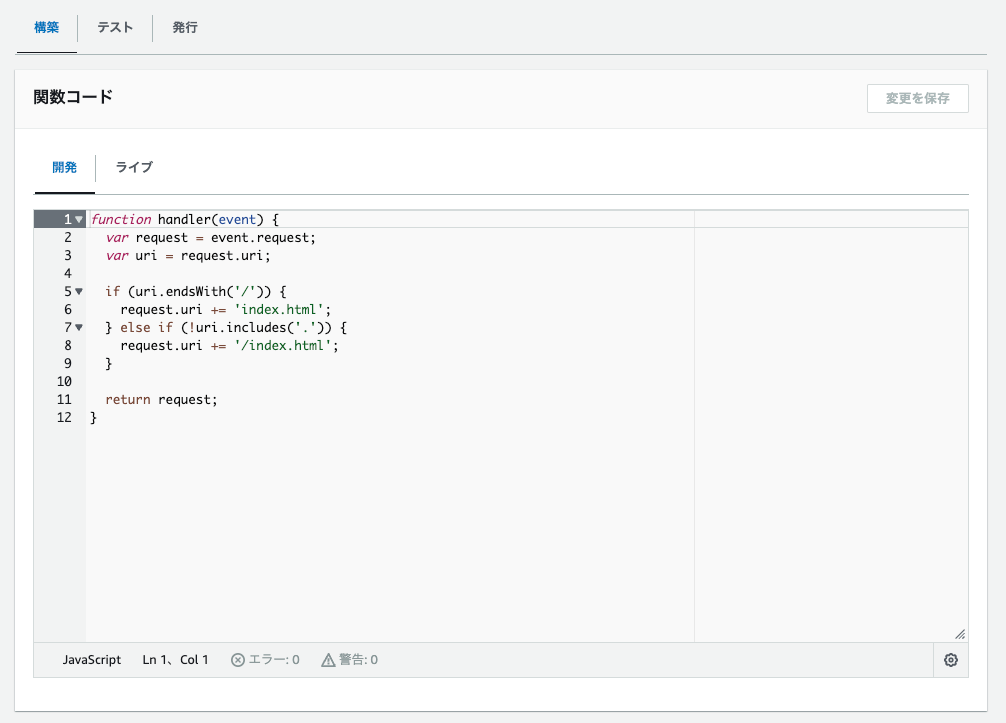Screen dimensions: 1006x723
Task: Click the 'event' parameter in handler signature
Action: click(x=237, y=219)
